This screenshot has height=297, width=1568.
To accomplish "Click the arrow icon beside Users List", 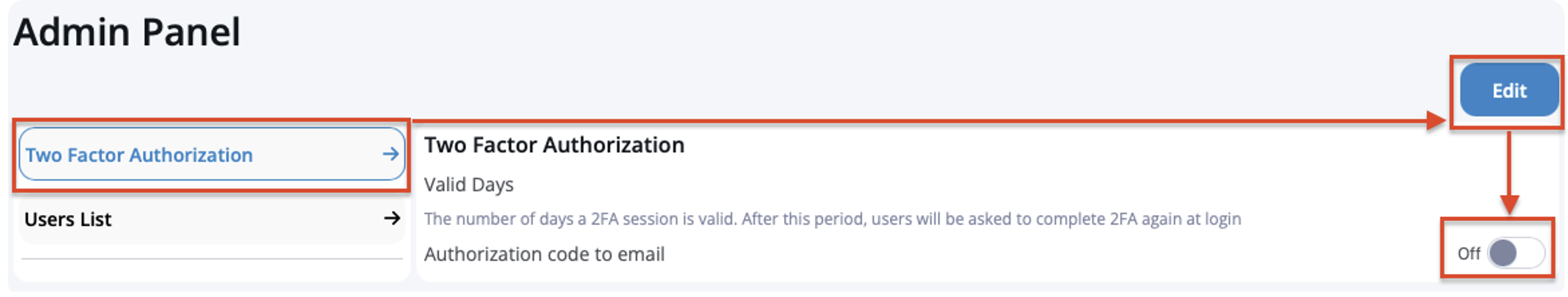I will (x=392, y=218).
